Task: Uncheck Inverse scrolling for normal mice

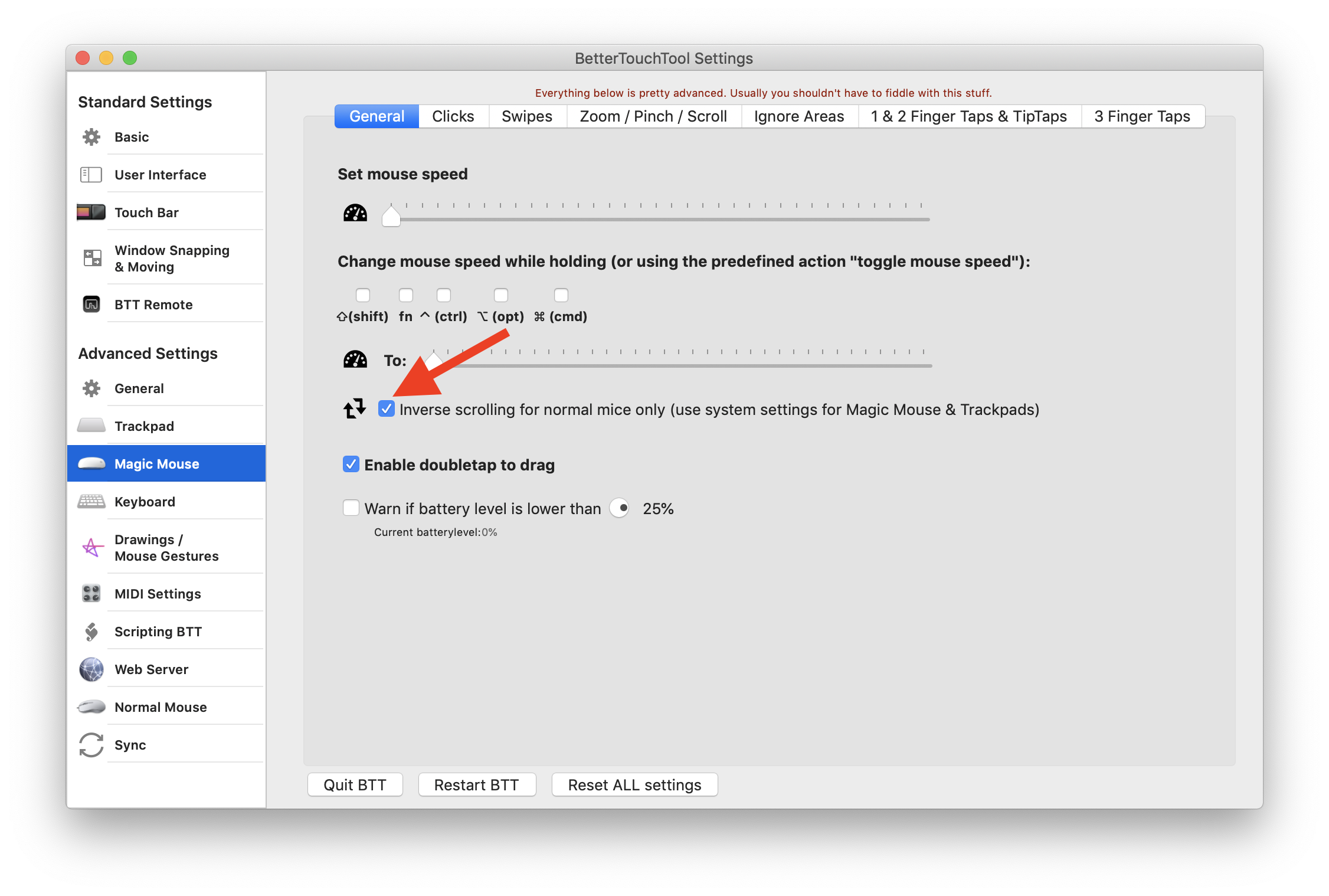Action: point(387,408)
